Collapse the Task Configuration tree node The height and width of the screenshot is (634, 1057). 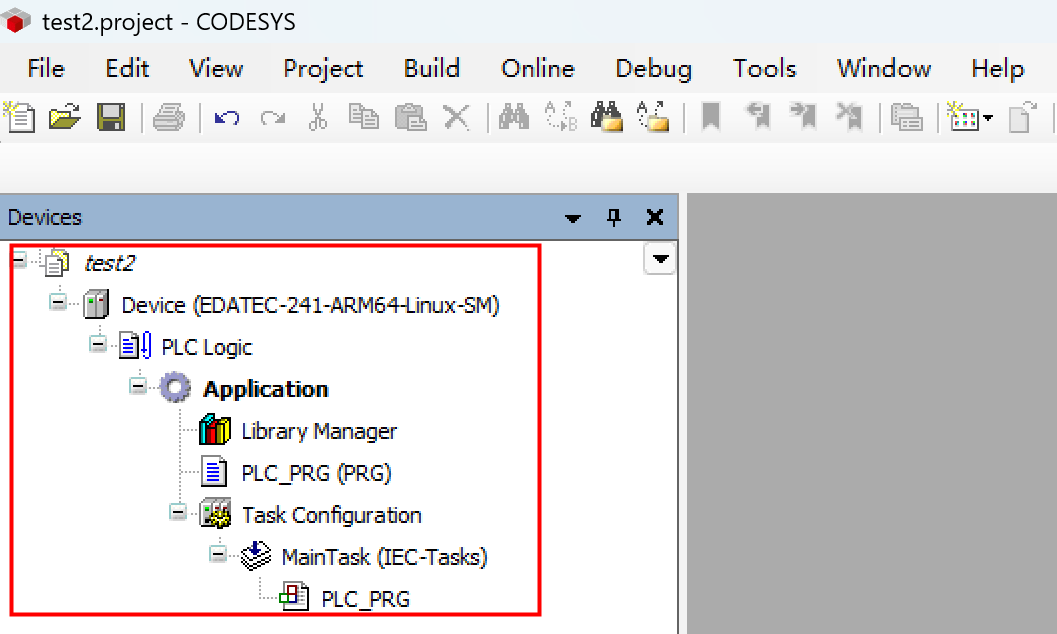178,512
